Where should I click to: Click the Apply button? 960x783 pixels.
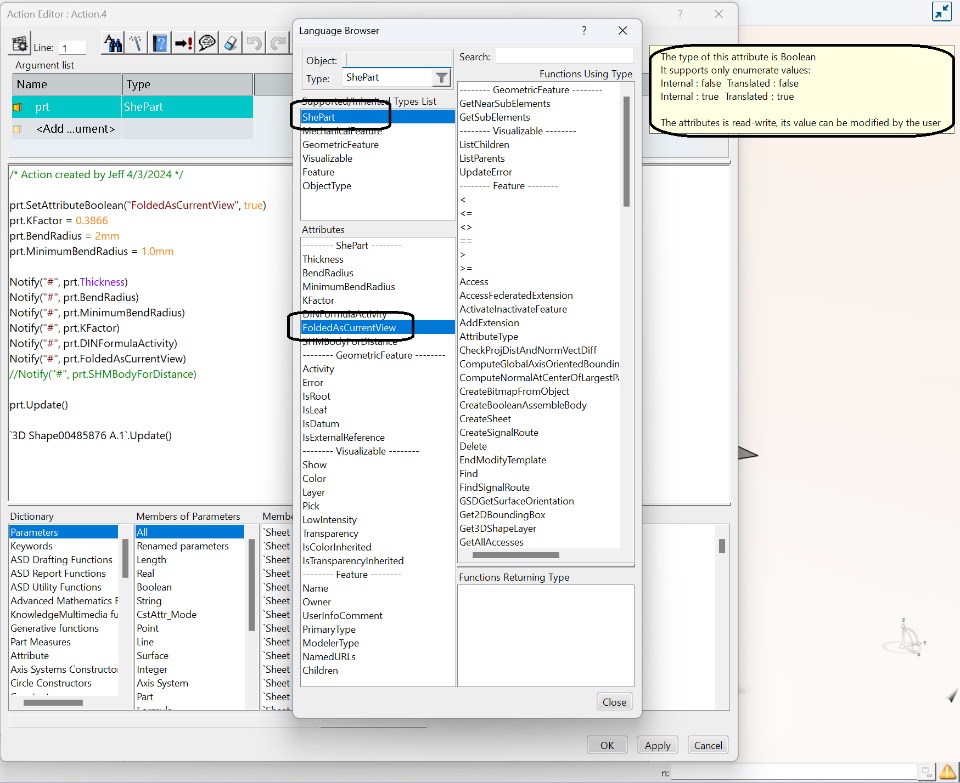pyautogui.click(x=658, y=745)
